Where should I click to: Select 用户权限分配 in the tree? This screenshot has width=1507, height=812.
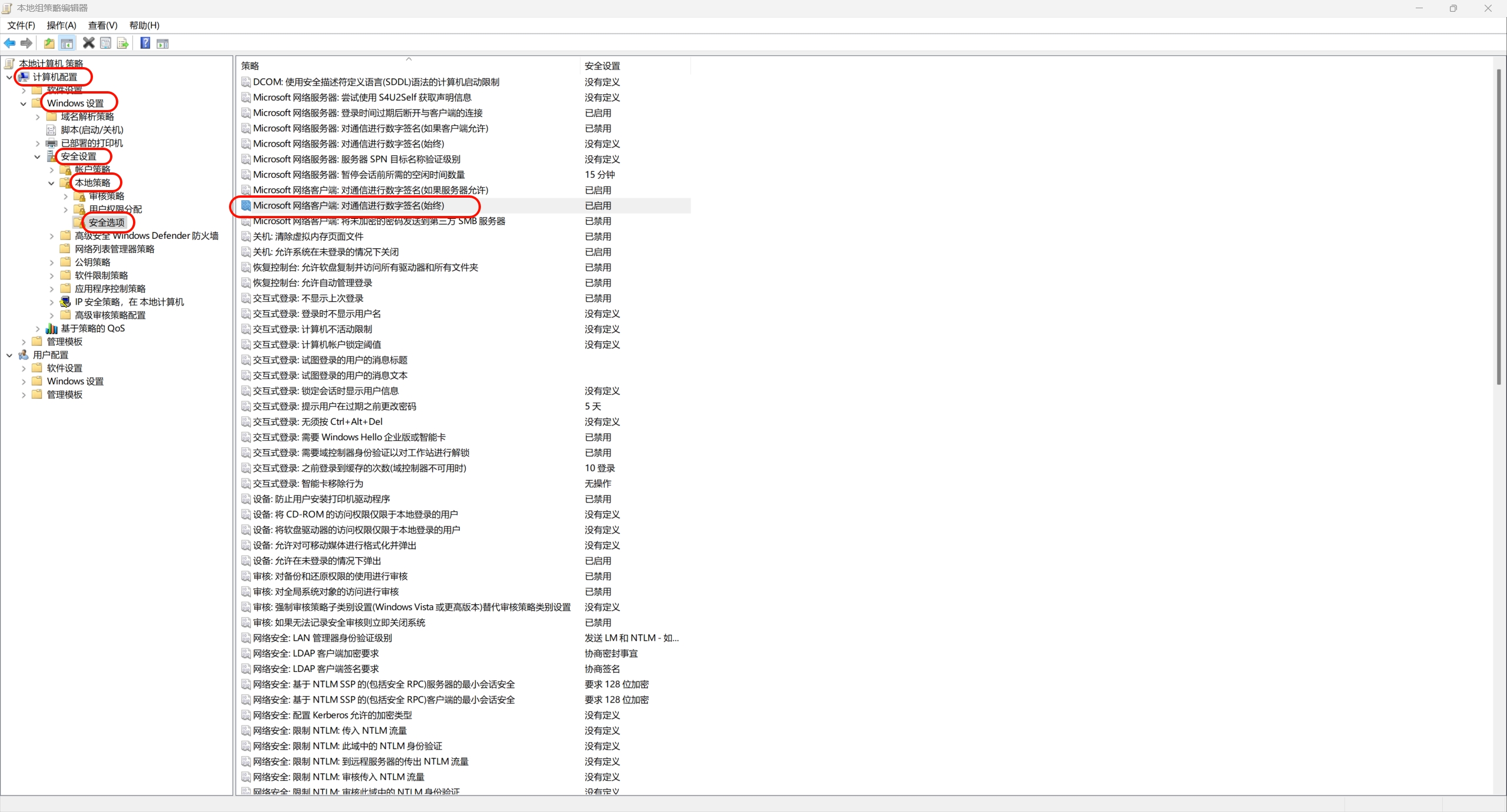[x=115, y=209]
